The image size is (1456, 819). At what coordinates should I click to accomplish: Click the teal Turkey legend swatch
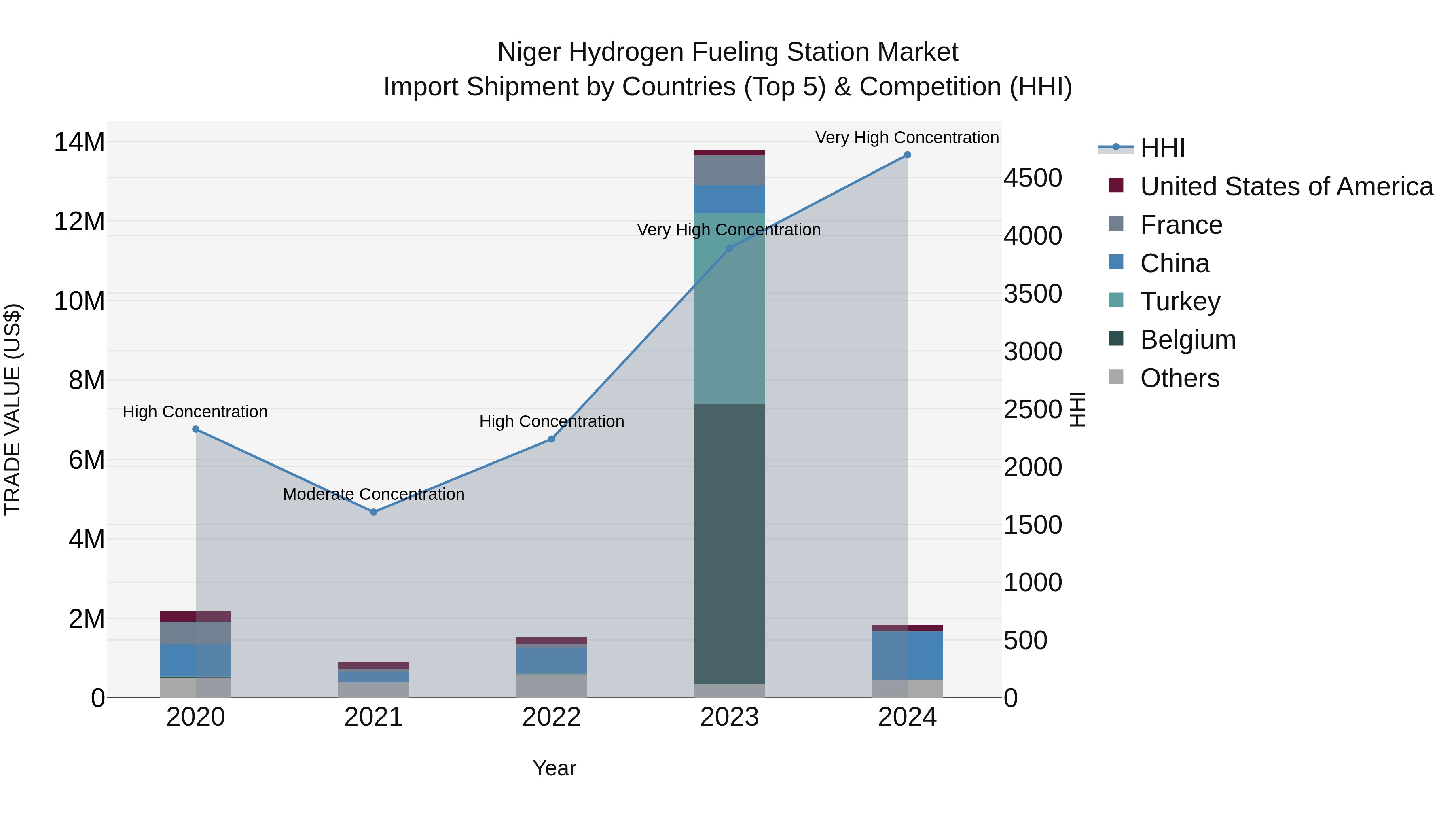tap(1116, 300)
